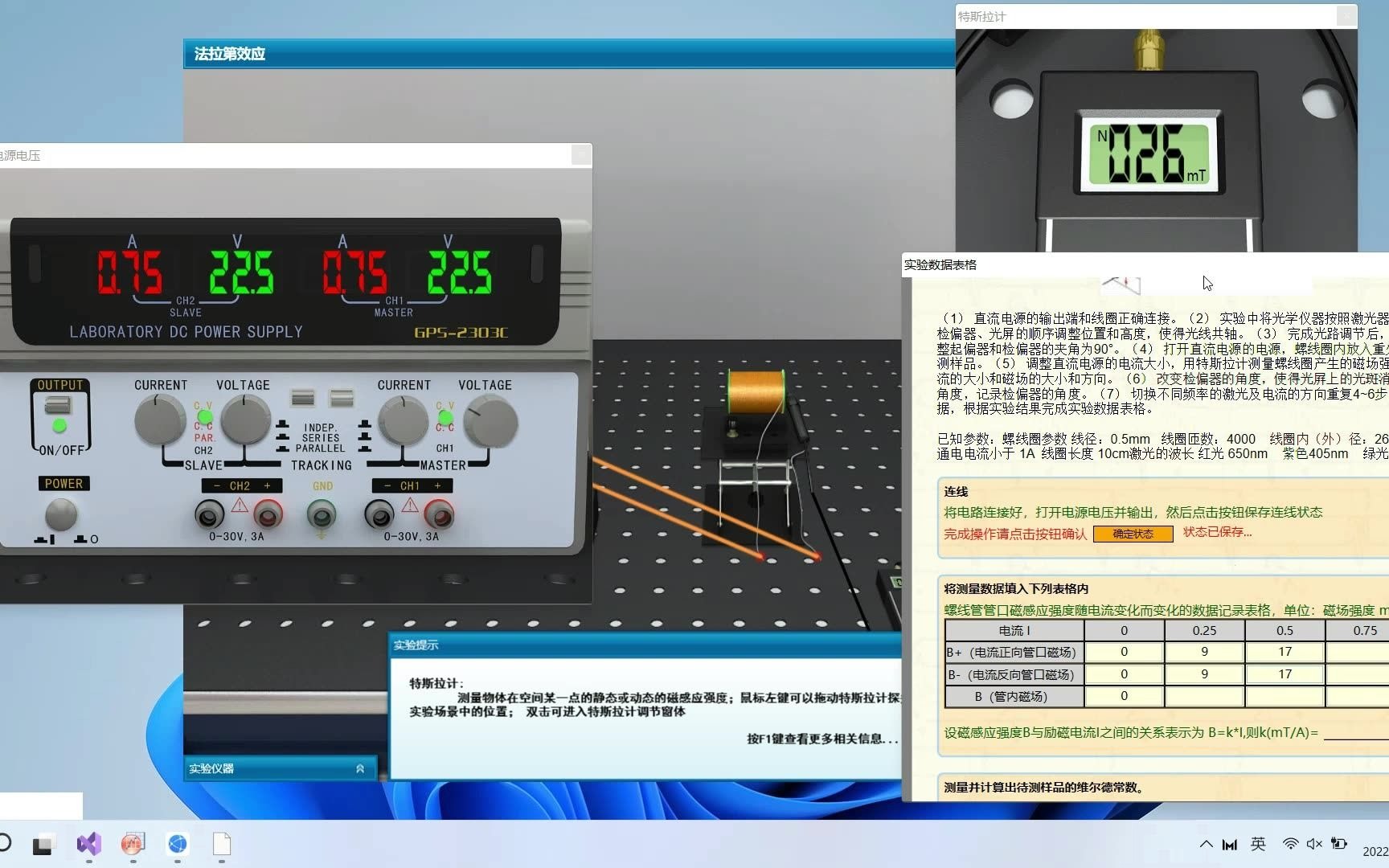Viewport: 1389px width, 868px height.
Task: Click the blue globe app on taskbar
Action: click(178, 844)
